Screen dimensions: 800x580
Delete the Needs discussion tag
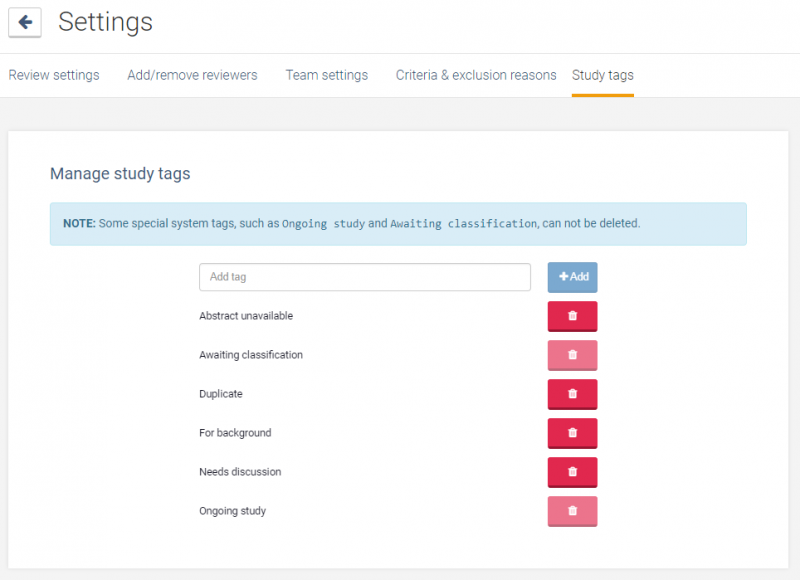(572, 472)
